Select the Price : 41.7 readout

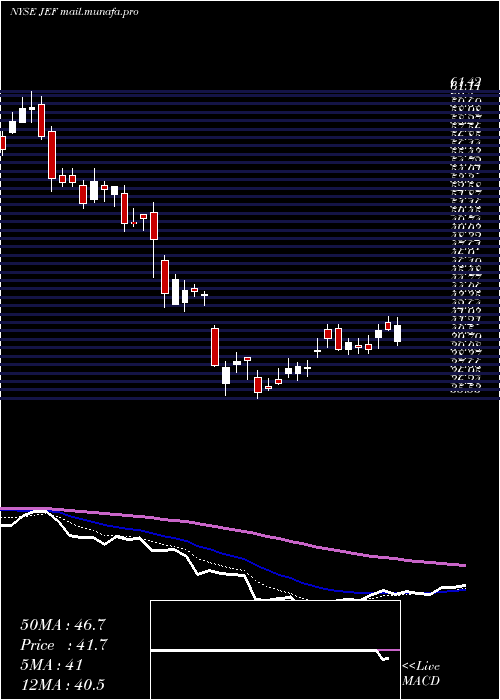[65, 645]
